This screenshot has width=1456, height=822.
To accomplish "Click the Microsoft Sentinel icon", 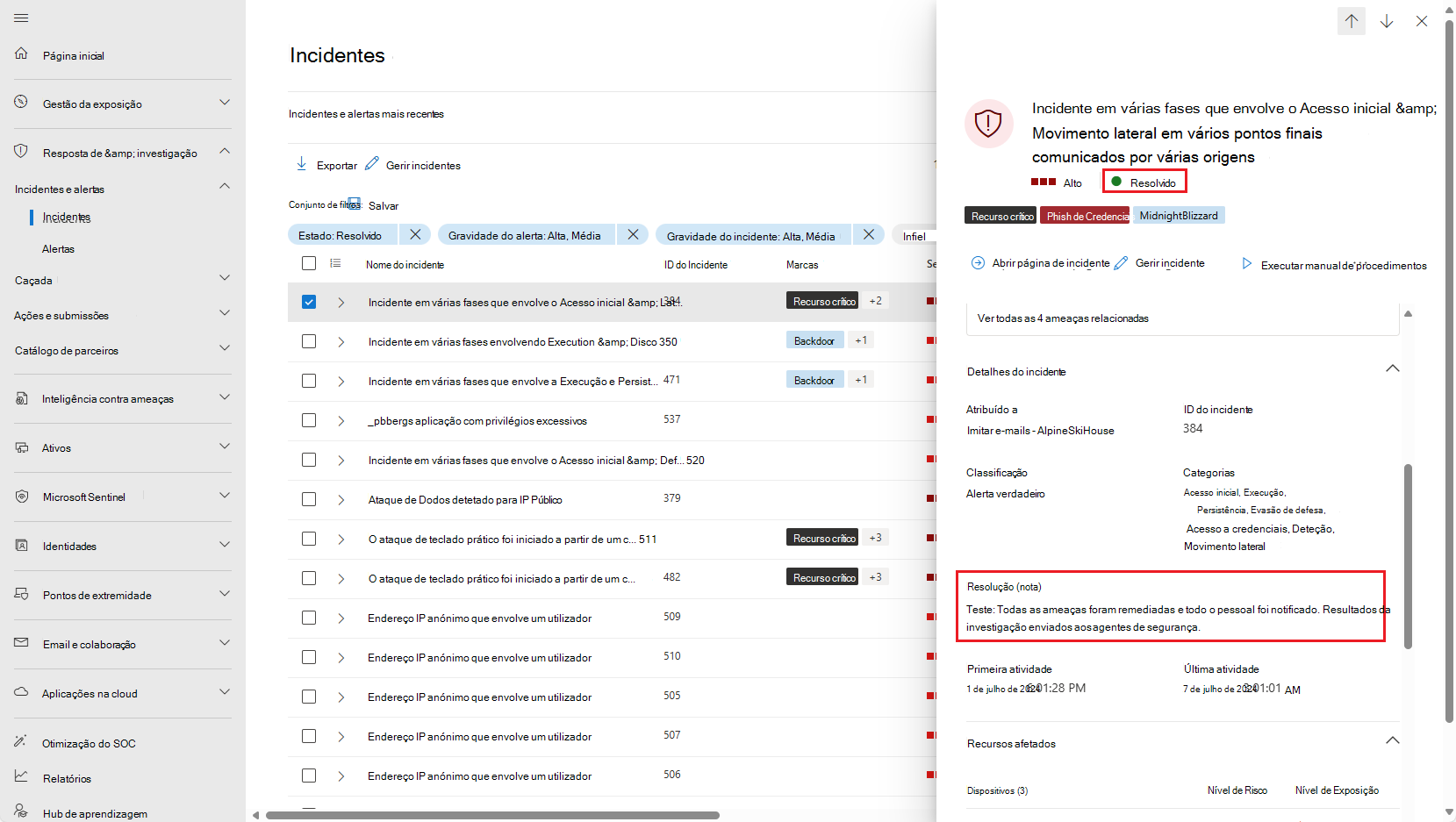I will [22, 497].
